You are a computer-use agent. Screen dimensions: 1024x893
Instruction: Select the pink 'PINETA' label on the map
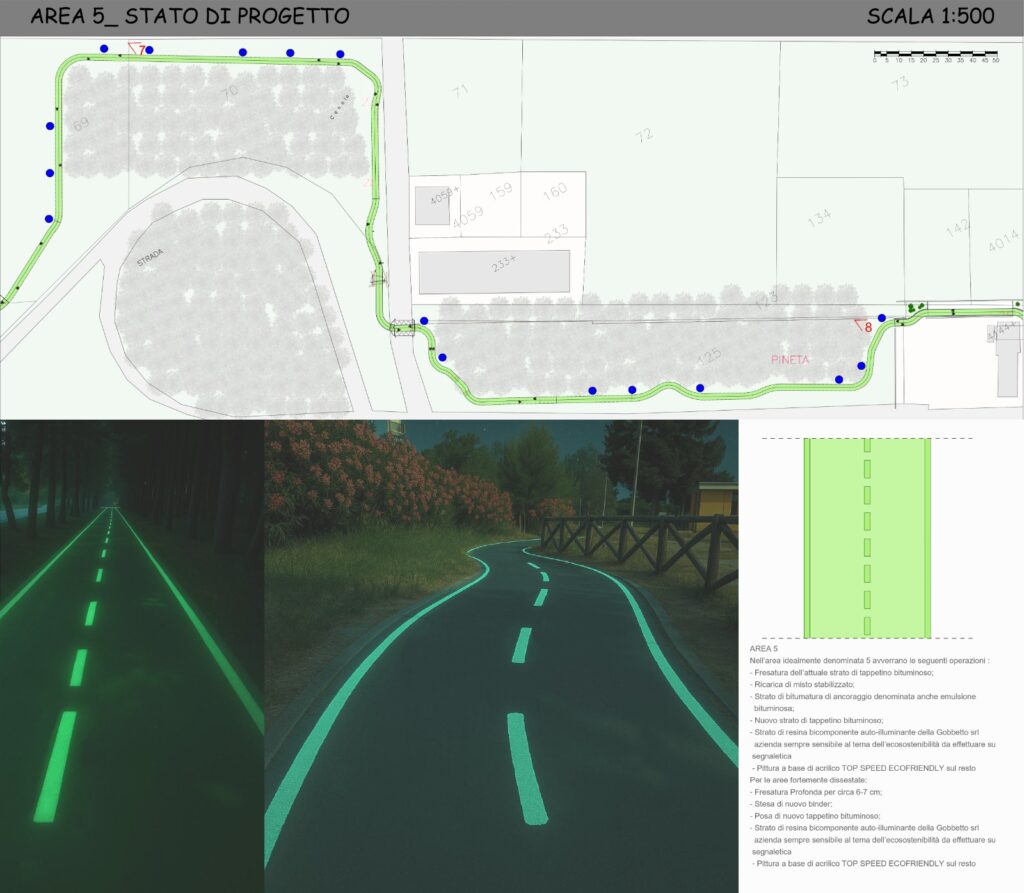pos(791,358)
